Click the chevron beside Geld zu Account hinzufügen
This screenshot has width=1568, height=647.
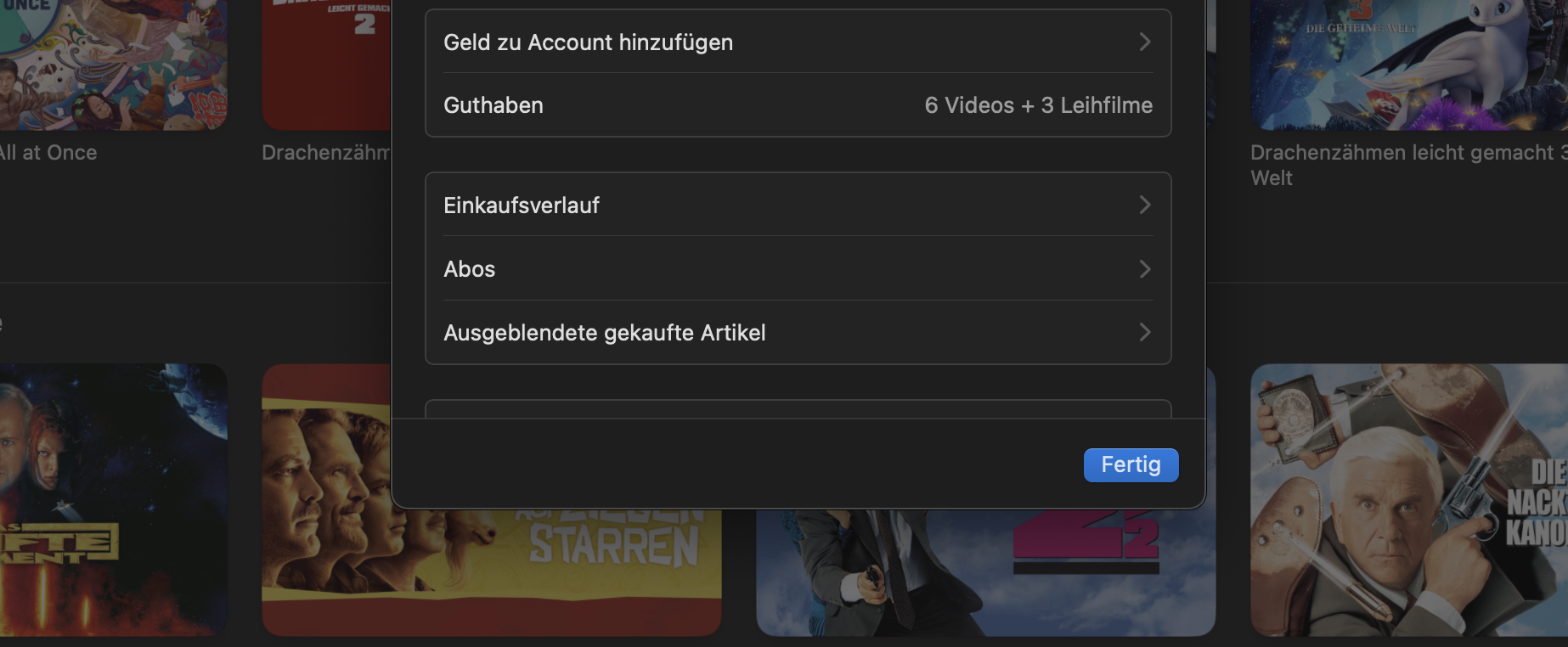1145,42
